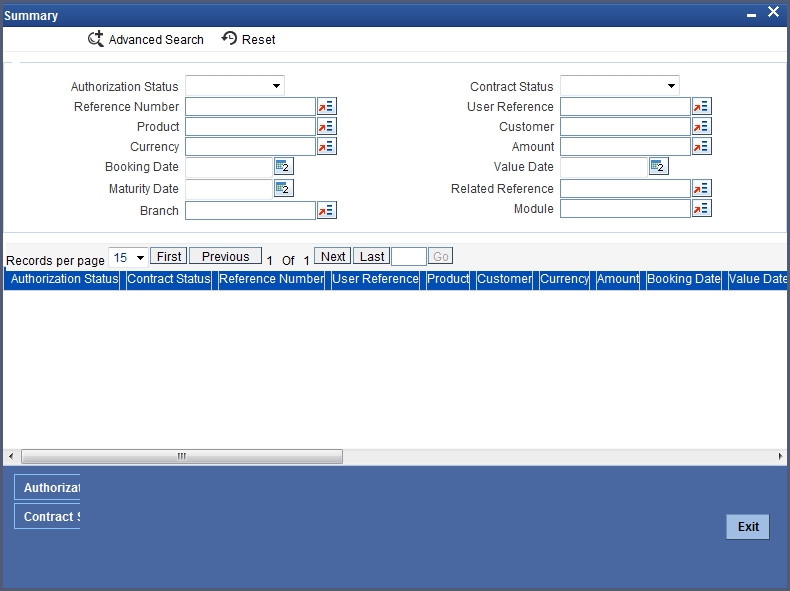Screen dimensions: 790x591
Task: Open the Records per page dropdown
Action: [x=128, y=258]
